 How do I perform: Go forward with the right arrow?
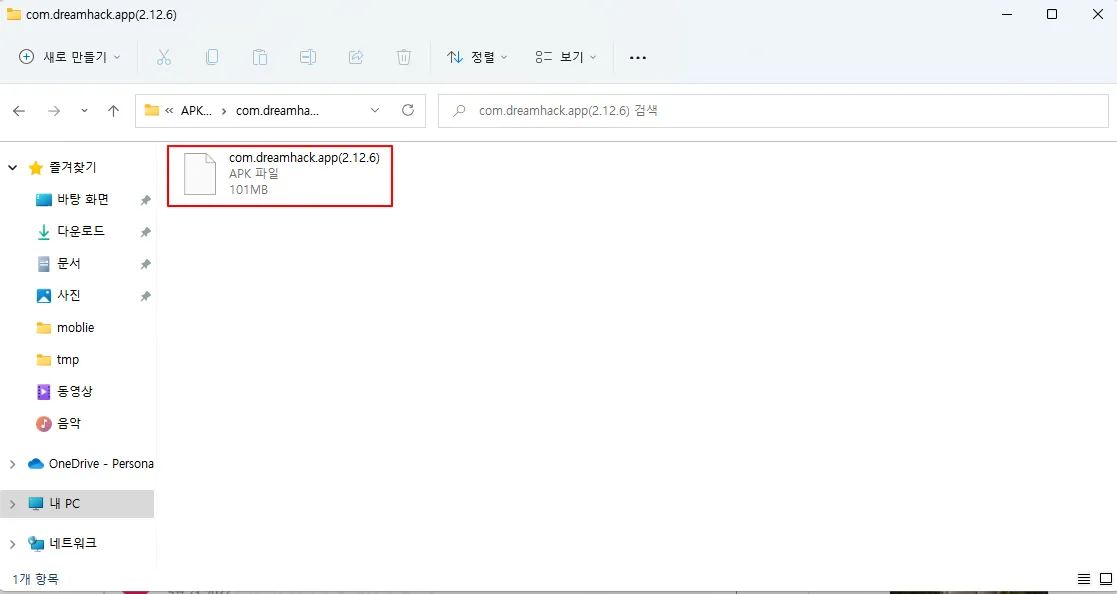(x=53, y=111)
